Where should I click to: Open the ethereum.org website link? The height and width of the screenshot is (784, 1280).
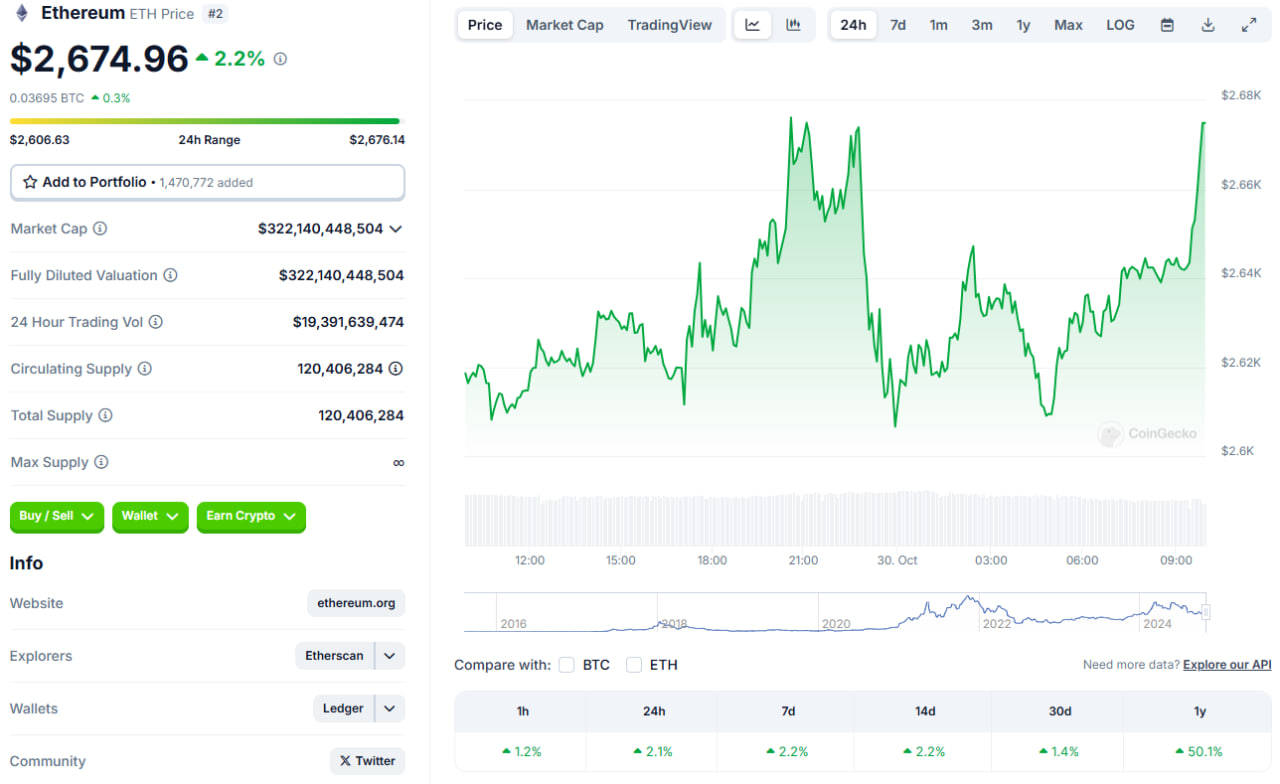356,603
